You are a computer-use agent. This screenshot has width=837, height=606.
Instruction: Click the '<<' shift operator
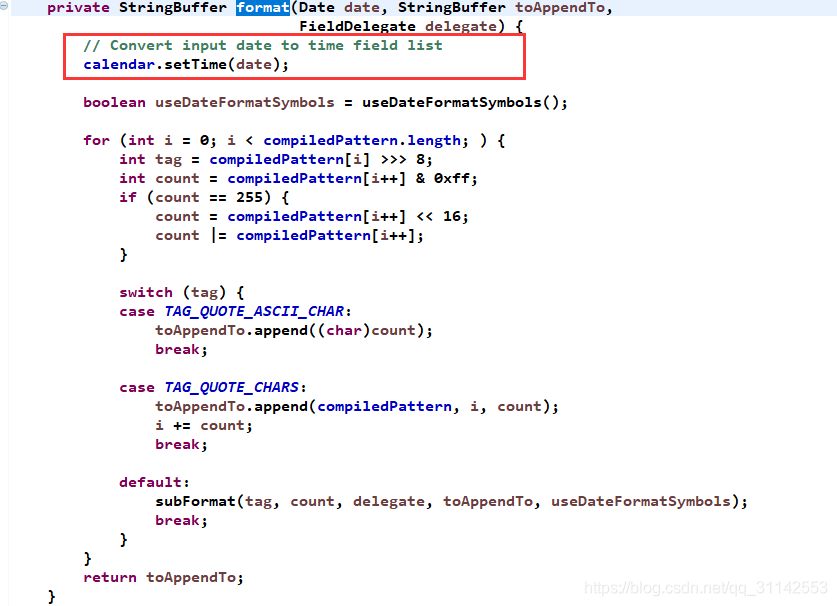coord(424,216)
